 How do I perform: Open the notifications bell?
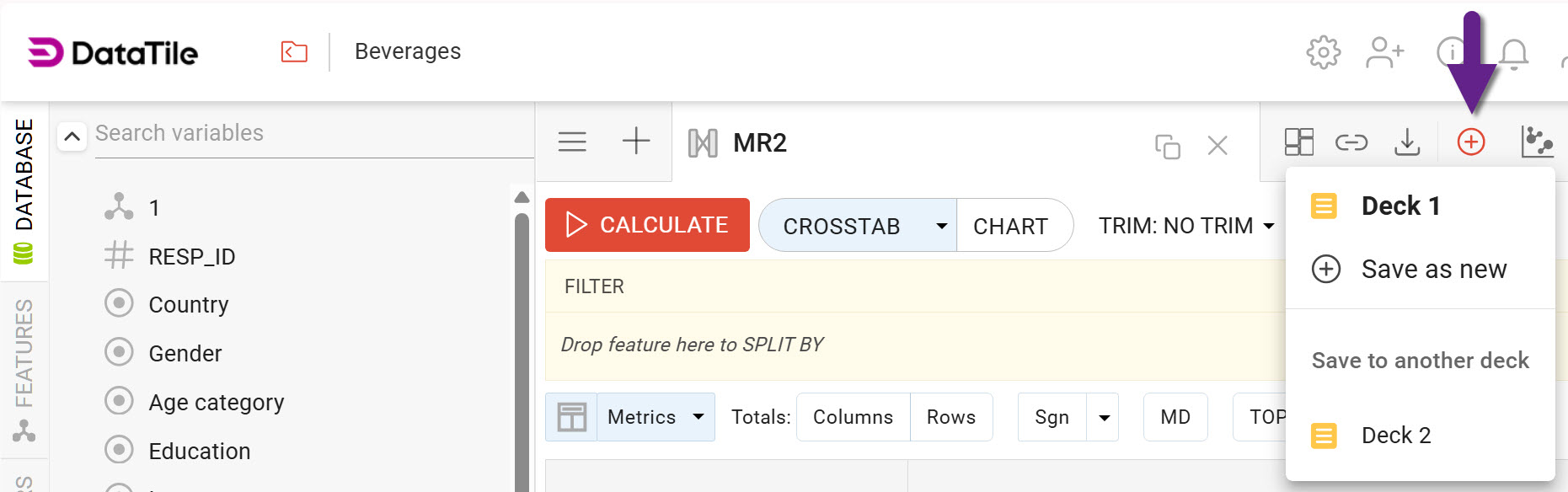tap(1513, 54)
